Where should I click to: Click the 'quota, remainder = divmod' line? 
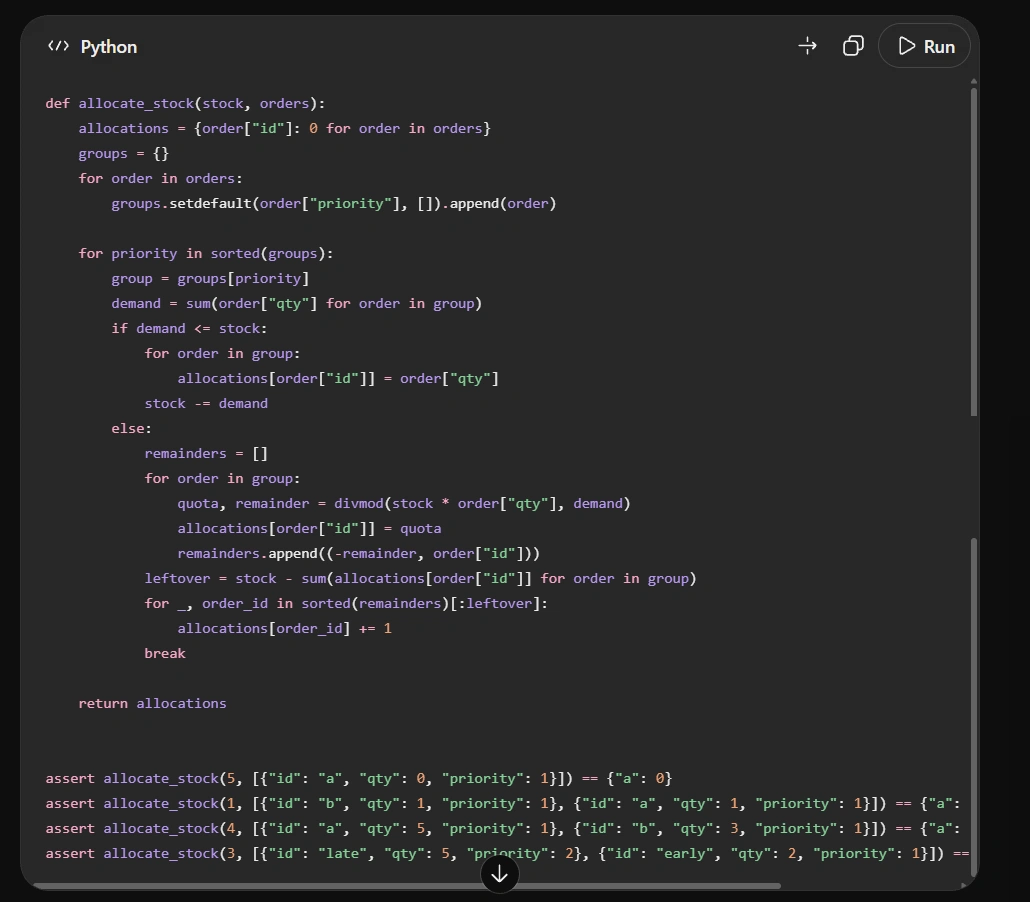coord(404,504)
